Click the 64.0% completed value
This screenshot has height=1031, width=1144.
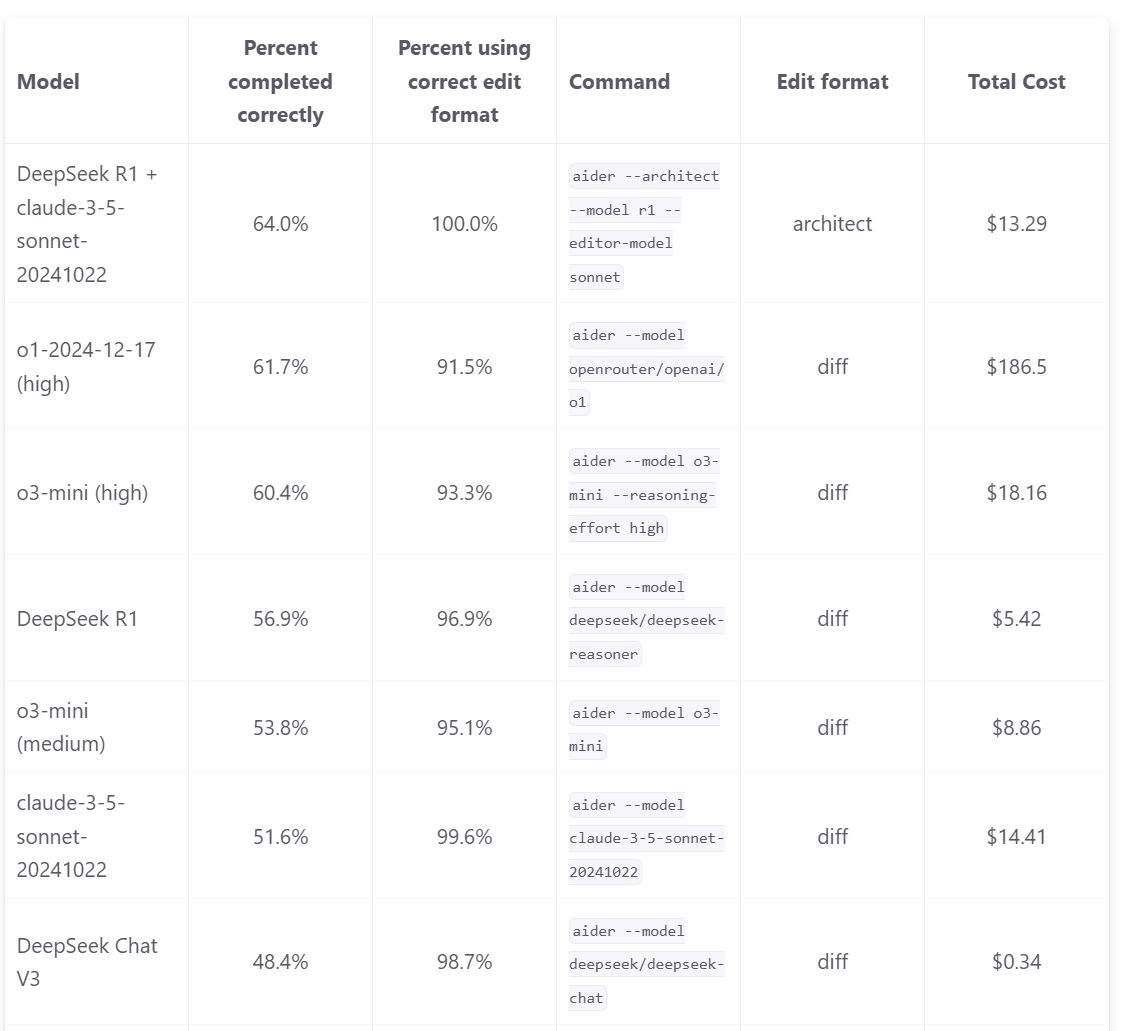coord(280,224)
